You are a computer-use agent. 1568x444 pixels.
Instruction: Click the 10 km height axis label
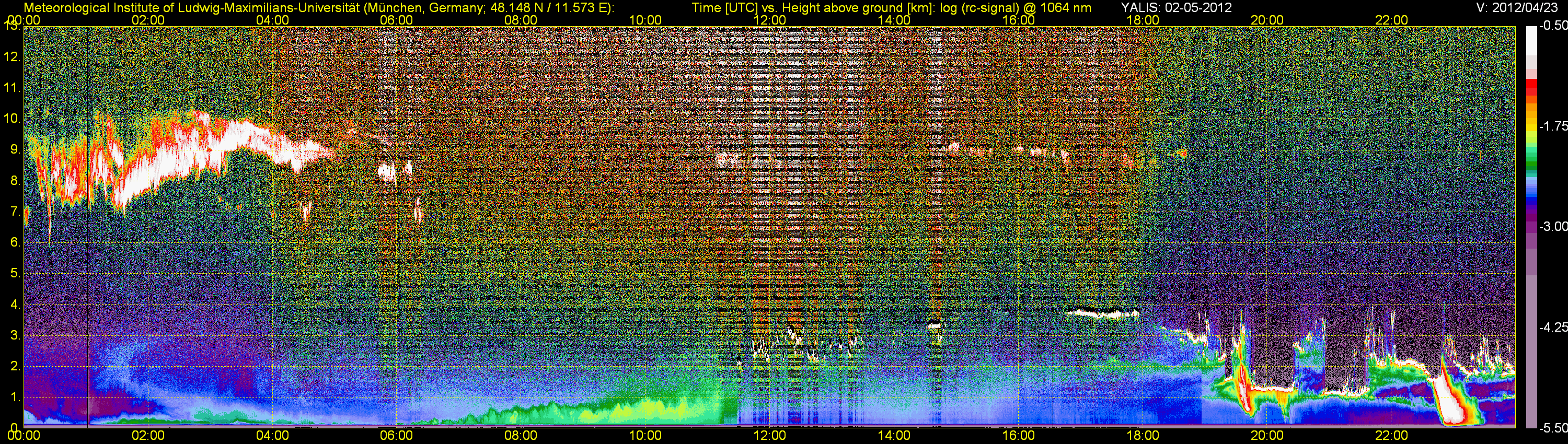(11, 119)
